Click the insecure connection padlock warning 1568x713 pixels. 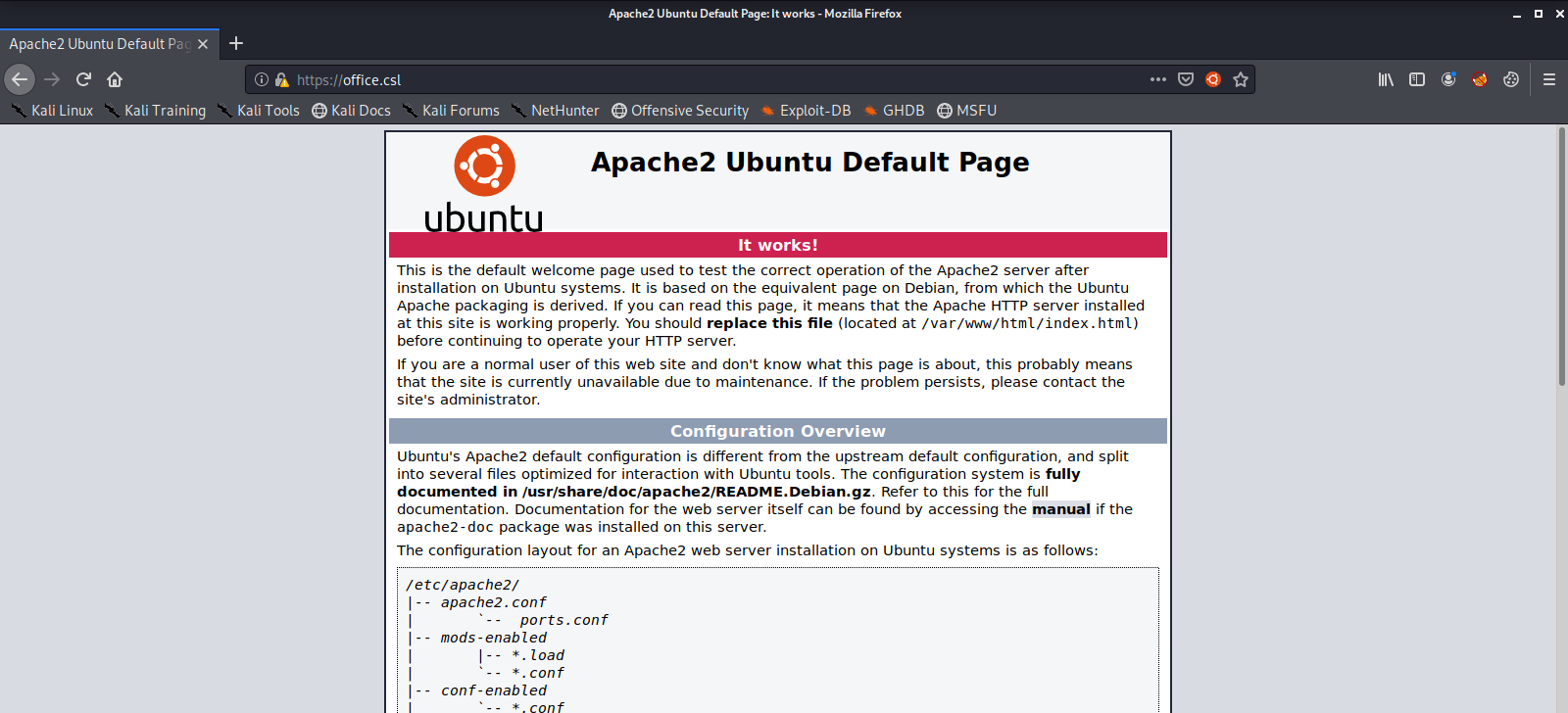(282, 79)
